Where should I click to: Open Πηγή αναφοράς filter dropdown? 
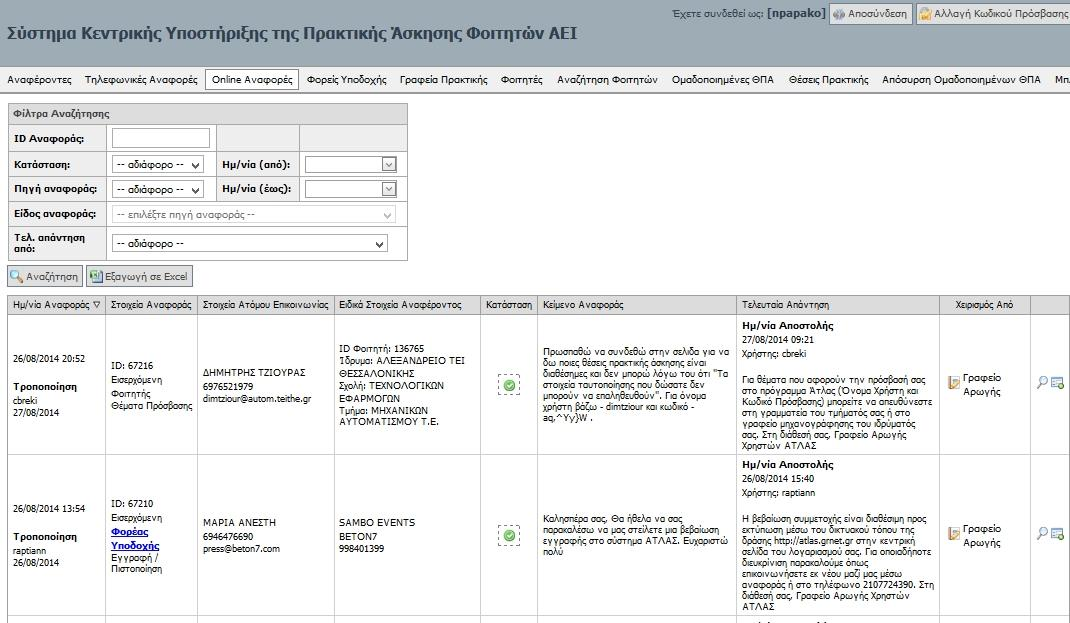(x=158, y=189)
